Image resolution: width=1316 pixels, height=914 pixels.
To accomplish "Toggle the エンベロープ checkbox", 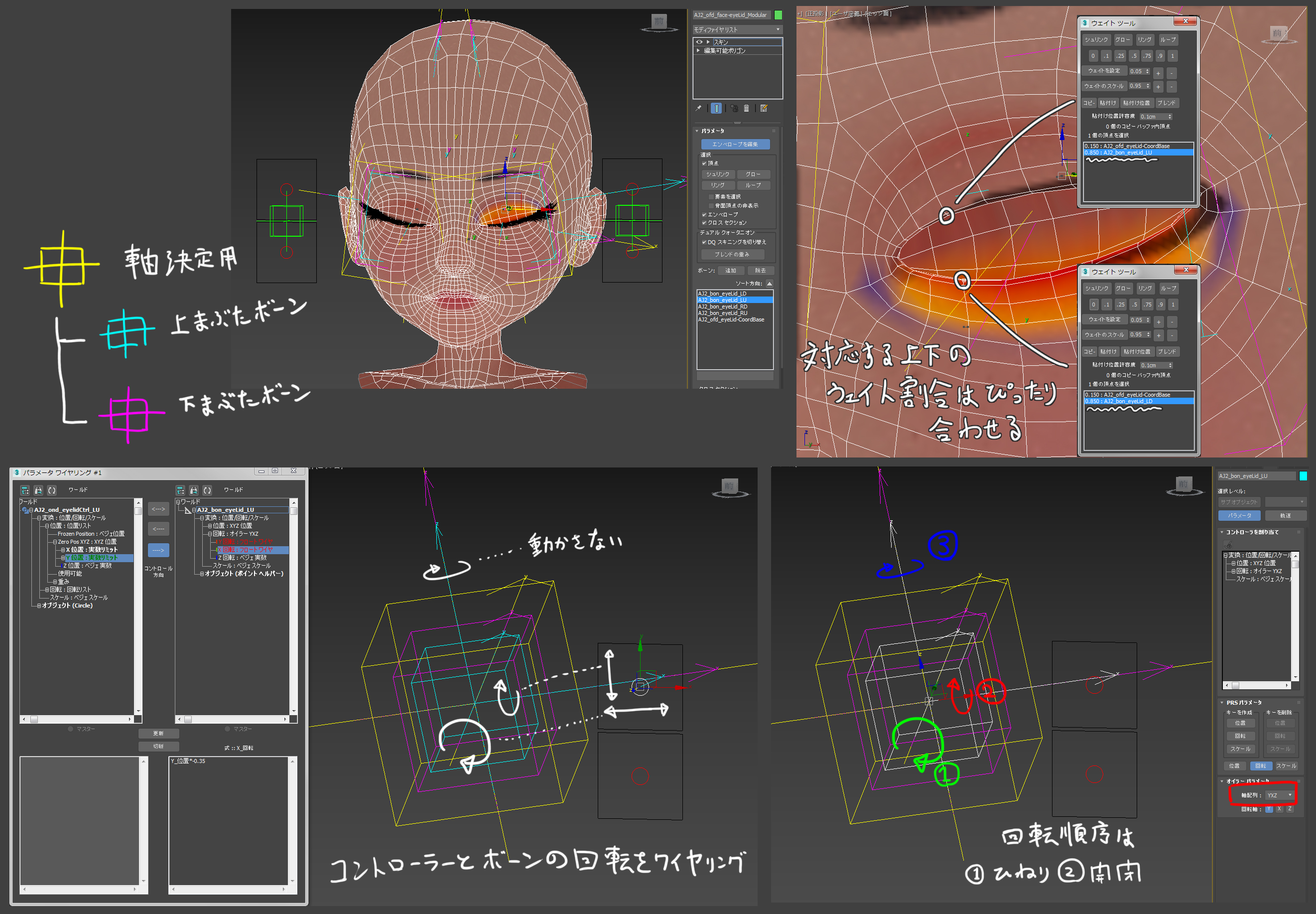I will coord(704,214).
